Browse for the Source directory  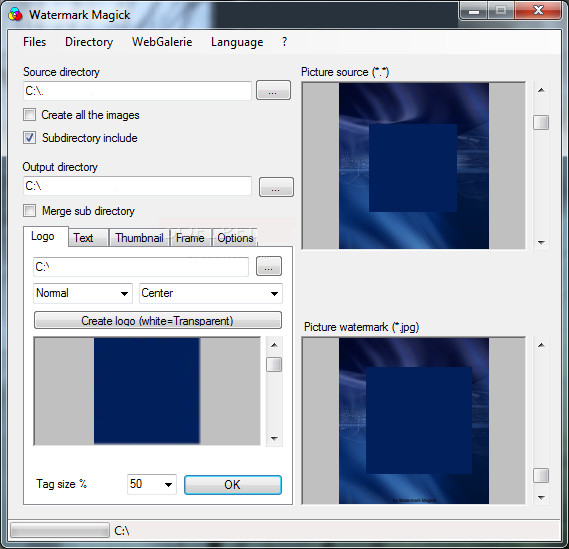click(x=273, y=90)
